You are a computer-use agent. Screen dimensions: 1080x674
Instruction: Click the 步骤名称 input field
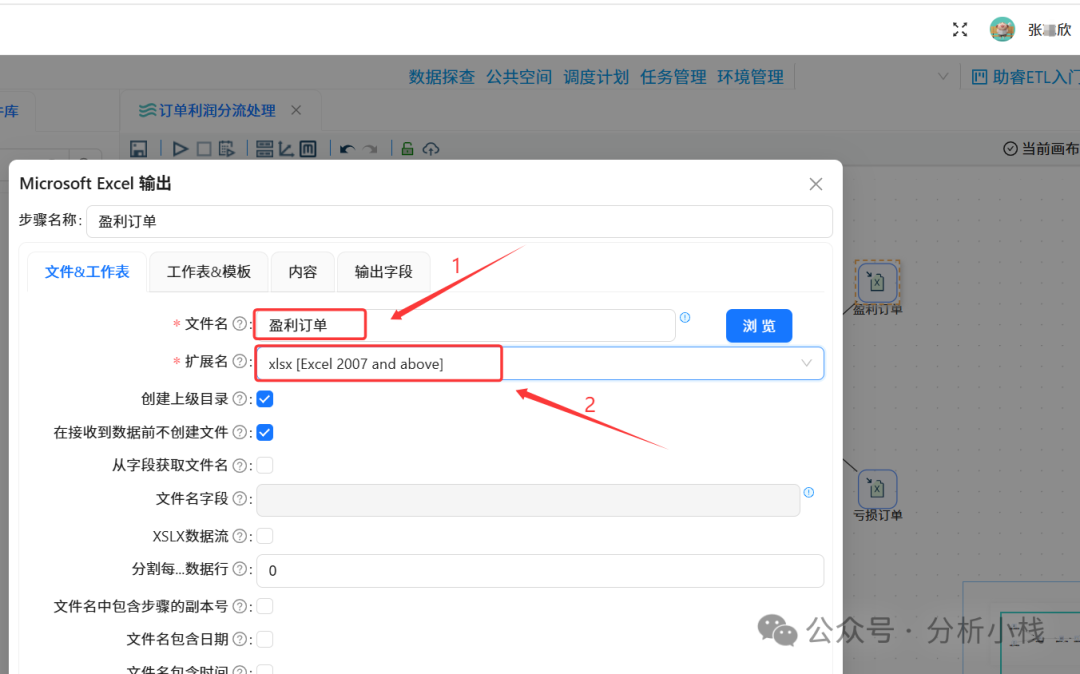pyautogui.click(x=459, y=221)
